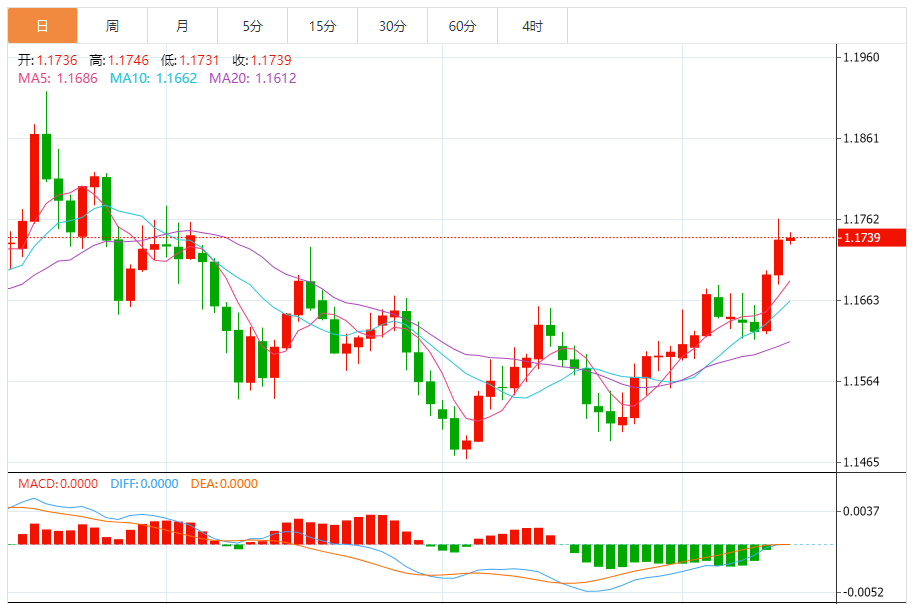Click the MA10 indicator label
The width and height of the screenshot is (912, 604).
[153, 78]
